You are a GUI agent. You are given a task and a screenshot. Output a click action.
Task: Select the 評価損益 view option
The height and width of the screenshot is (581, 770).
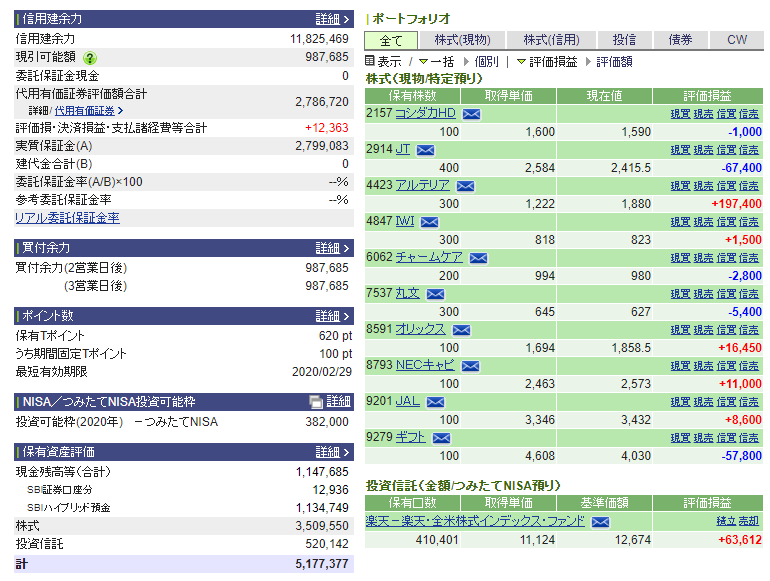coord(547,62)
